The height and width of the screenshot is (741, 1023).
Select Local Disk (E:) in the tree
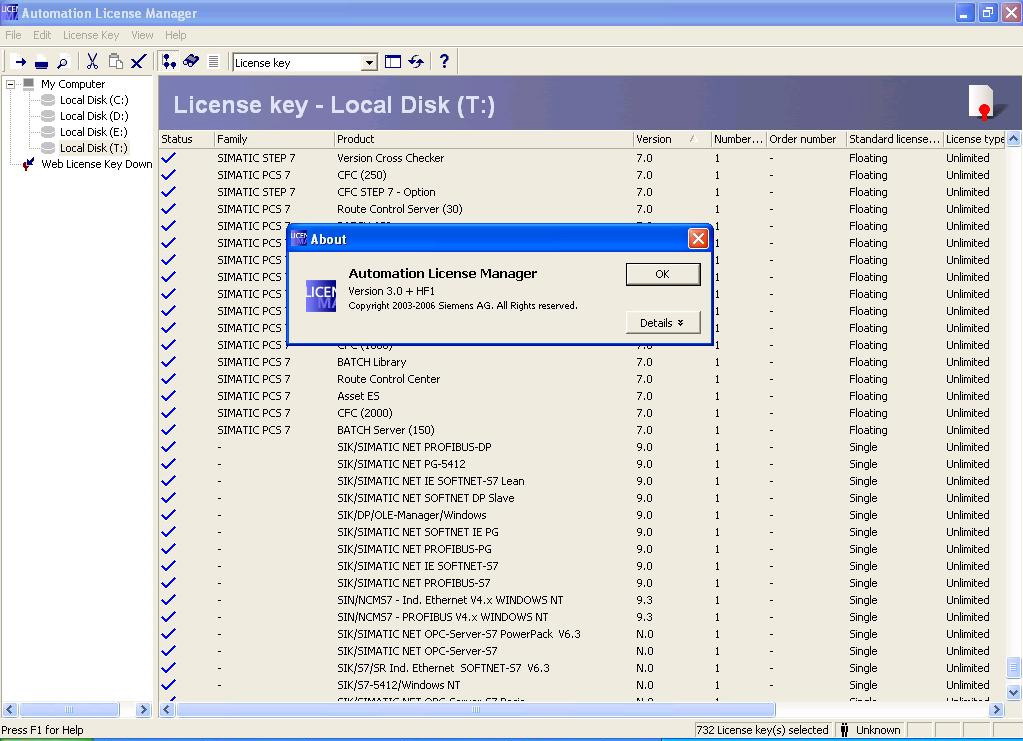(94, 132)
